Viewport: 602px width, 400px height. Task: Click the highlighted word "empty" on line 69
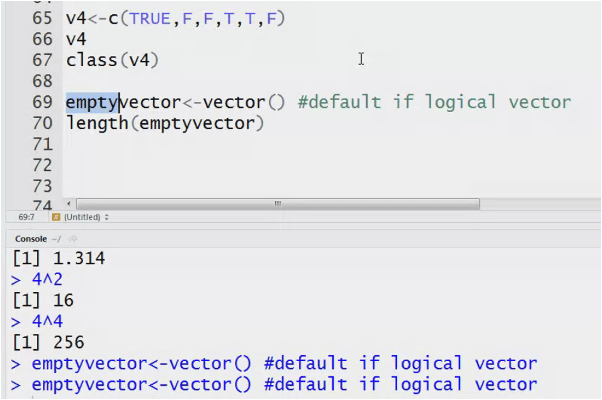(x=93, y=102)
